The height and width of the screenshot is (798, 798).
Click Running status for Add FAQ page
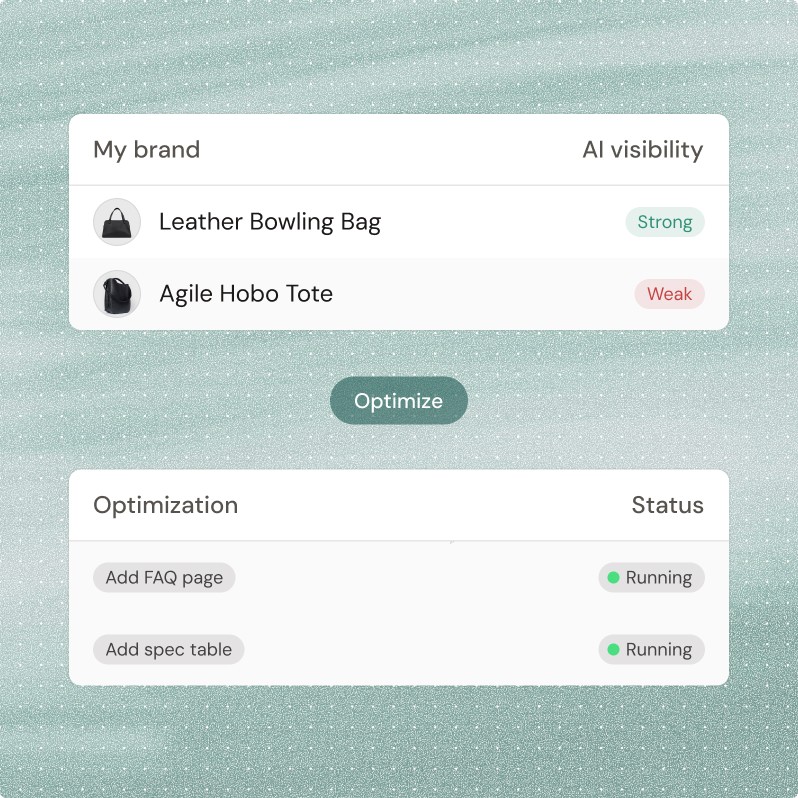pos(651,578)
